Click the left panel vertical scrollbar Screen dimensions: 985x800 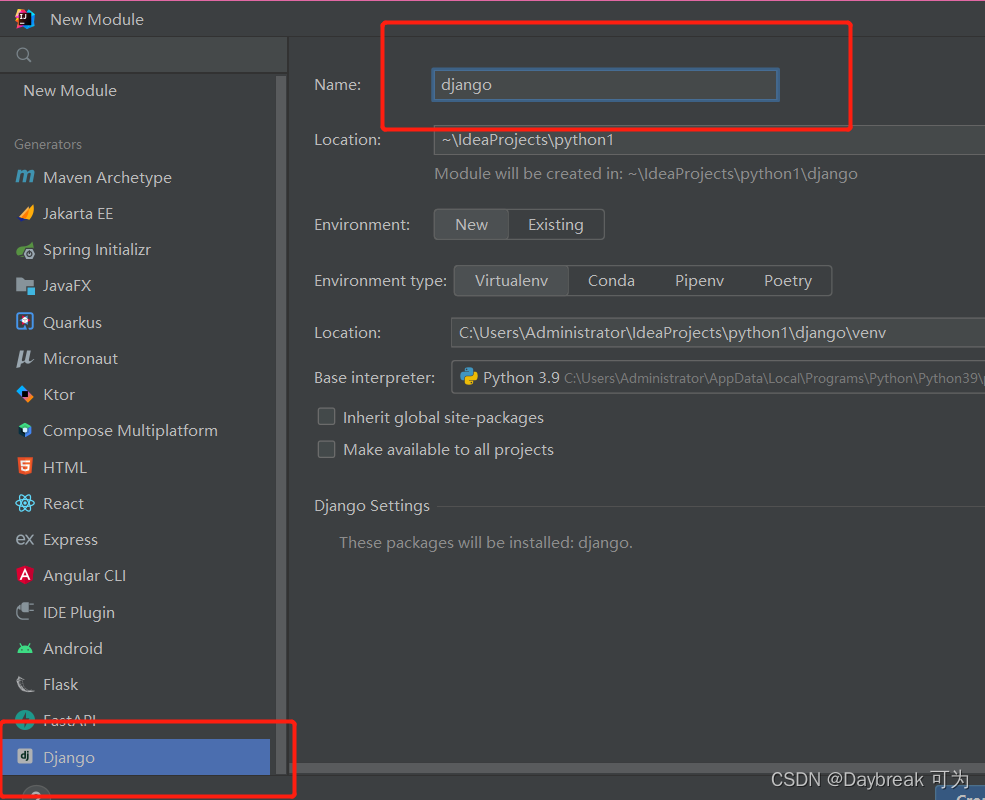[281, 424]
